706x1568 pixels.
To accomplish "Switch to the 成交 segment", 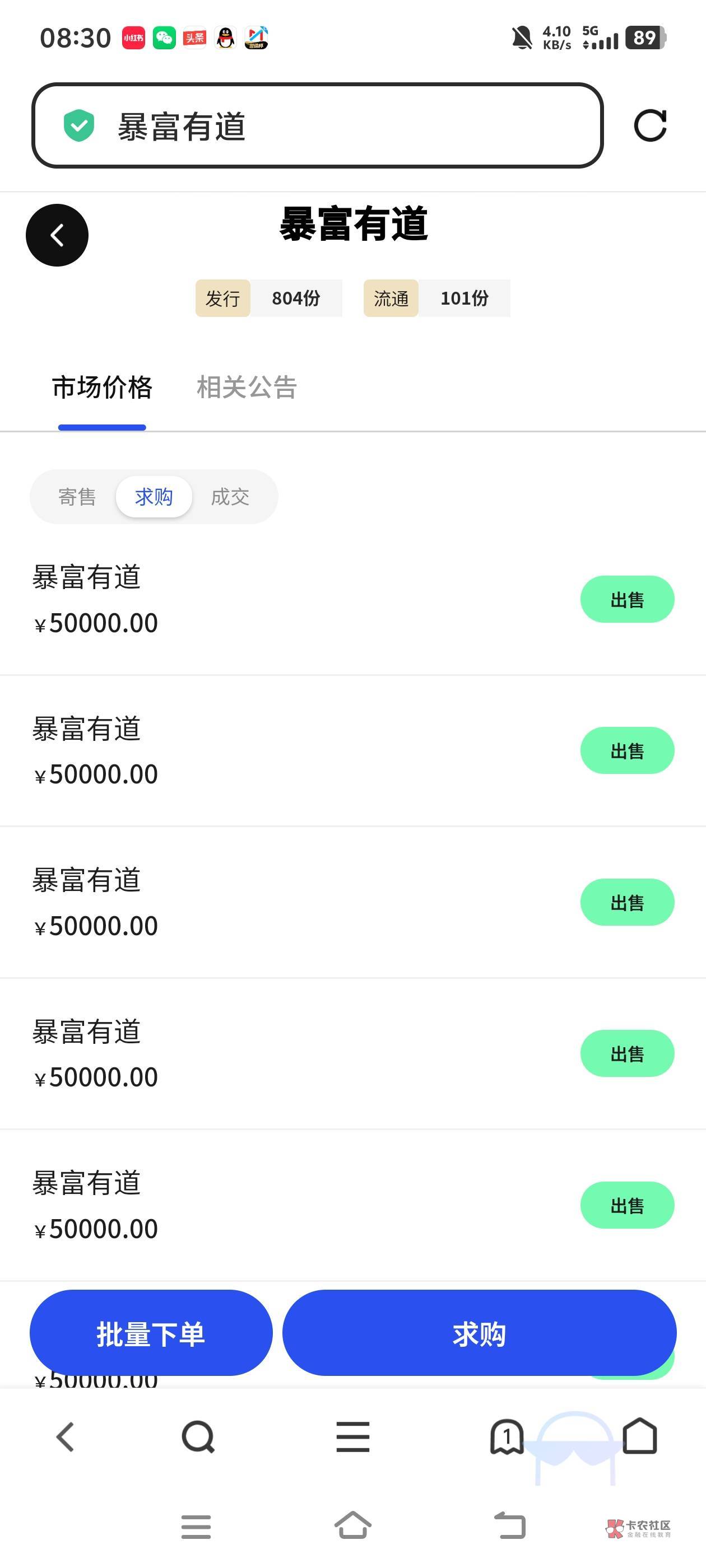I will [x=230, y=497].
